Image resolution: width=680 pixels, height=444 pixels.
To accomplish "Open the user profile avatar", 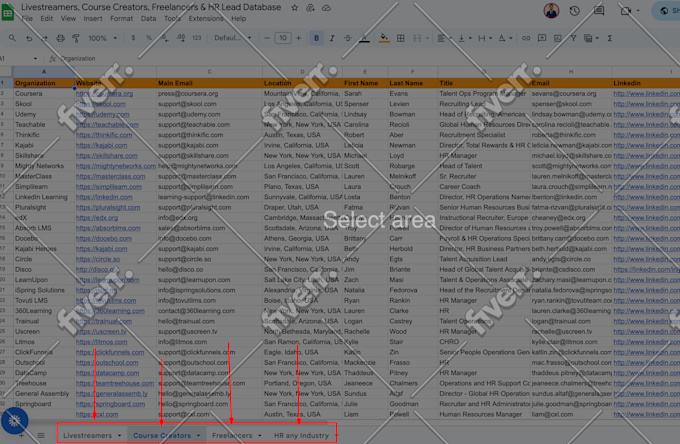I will point(551,11).
